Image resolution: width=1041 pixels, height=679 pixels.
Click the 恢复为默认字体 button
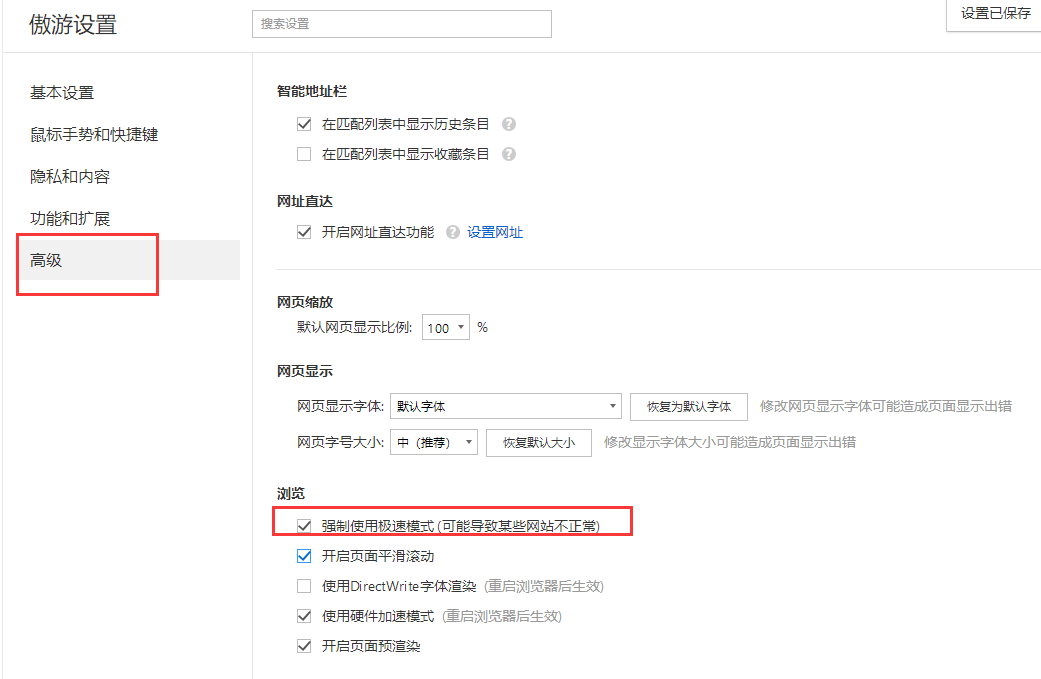pyautogui.click(x=688, y=407)
